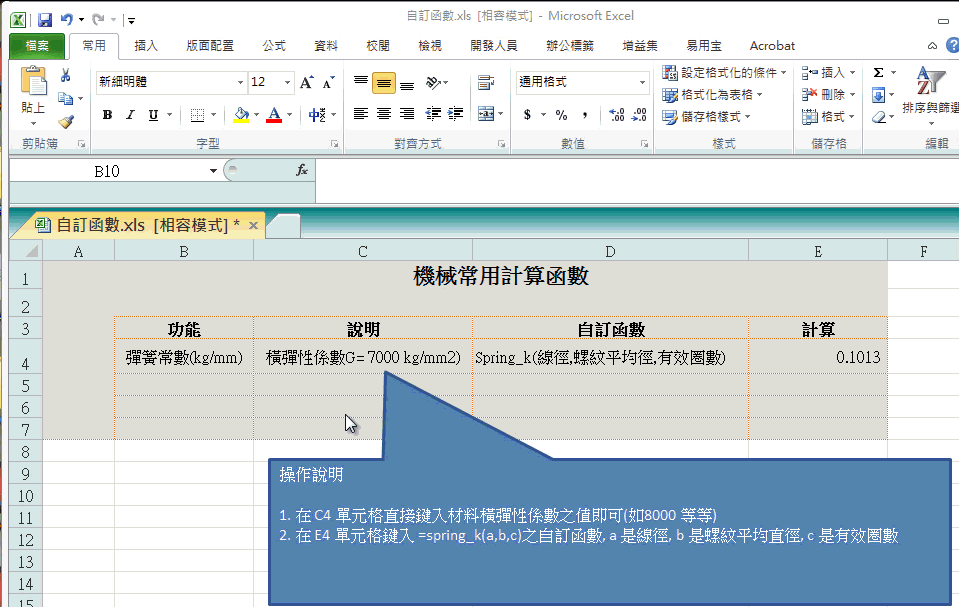
Task: Click the text orientation icon
Action: [433, 82]
